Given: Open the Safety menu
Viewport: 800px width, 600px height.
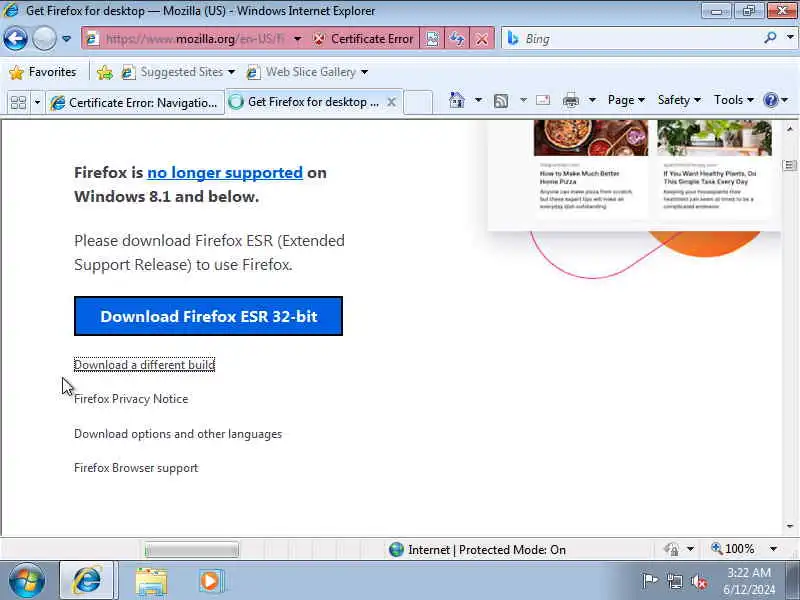Looking at the screenshot, I should pyautogui.click(x=679, y=100).
